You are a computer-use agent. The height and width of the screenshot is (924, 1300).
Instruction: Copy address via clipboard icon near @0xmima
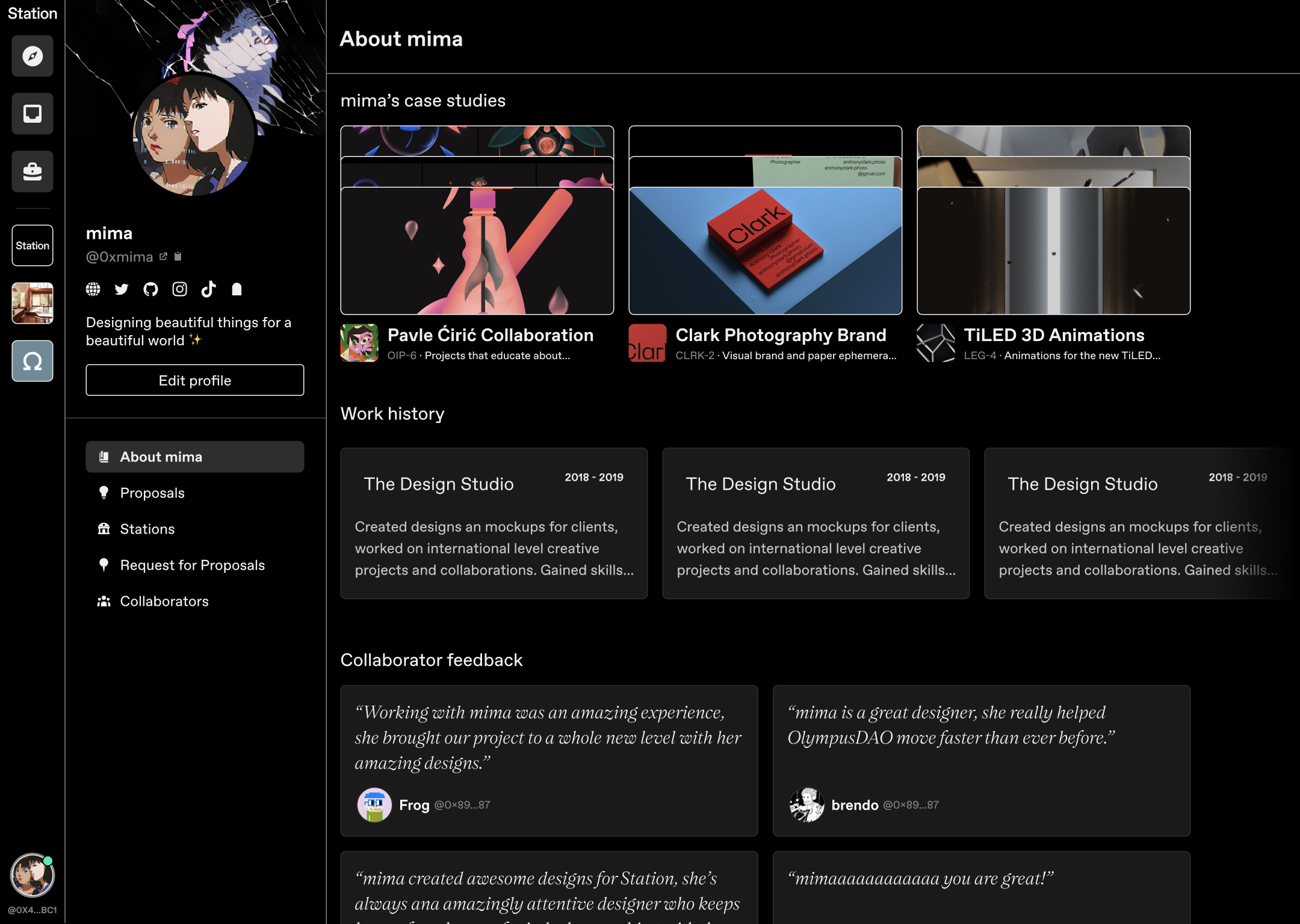[178, 256]
